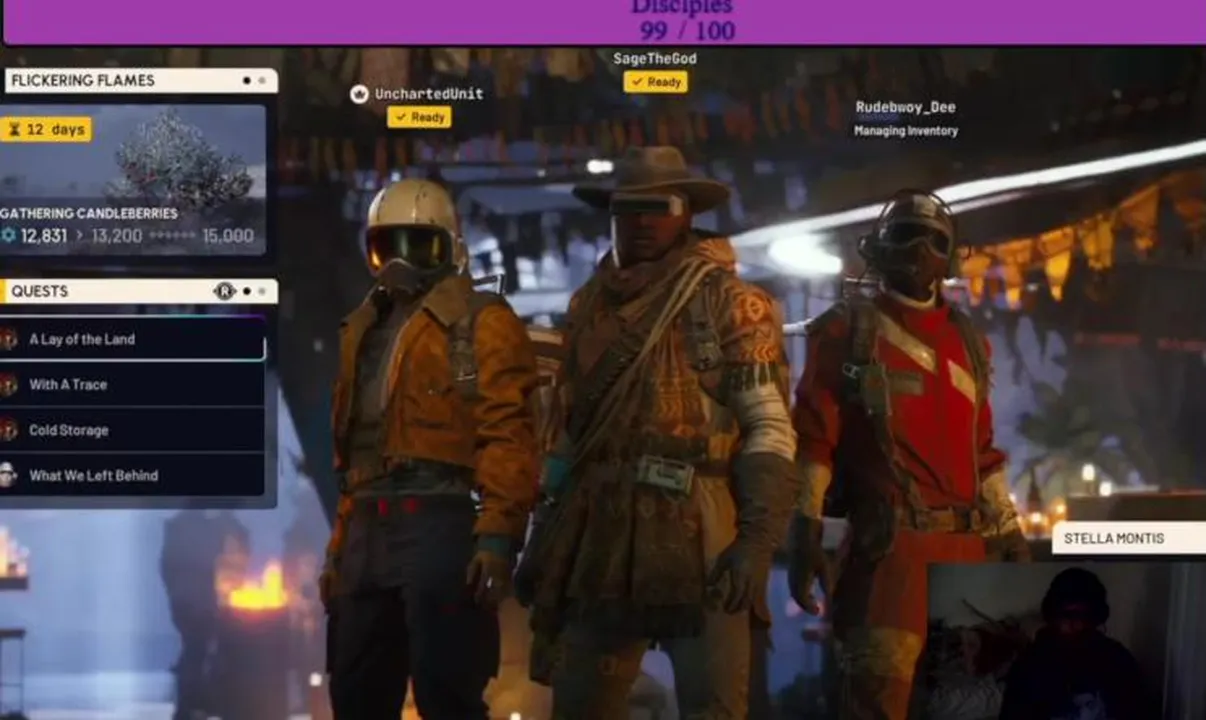
Task: Click the 13,200 next milestone value
Action: [x=117, y=236]
